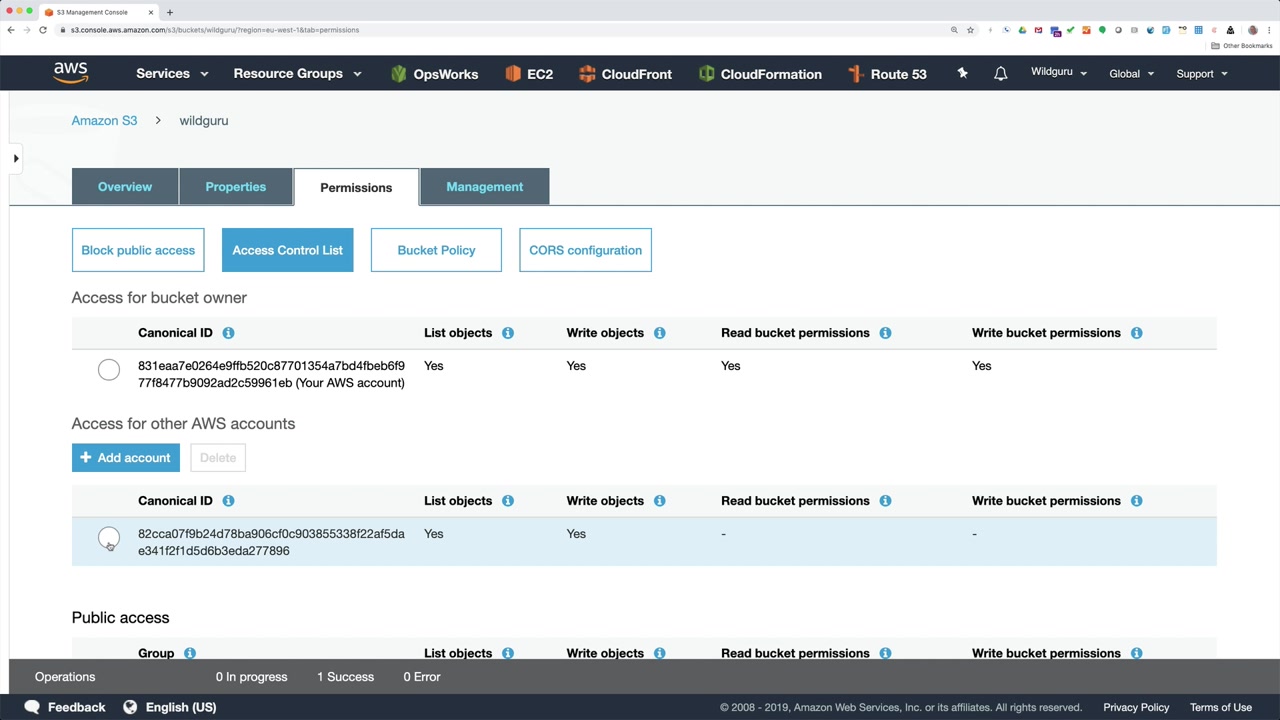Open the CloudFormation shortcut icon
1280x720 pixels.
pyautogui.click(x=706, y=74)
